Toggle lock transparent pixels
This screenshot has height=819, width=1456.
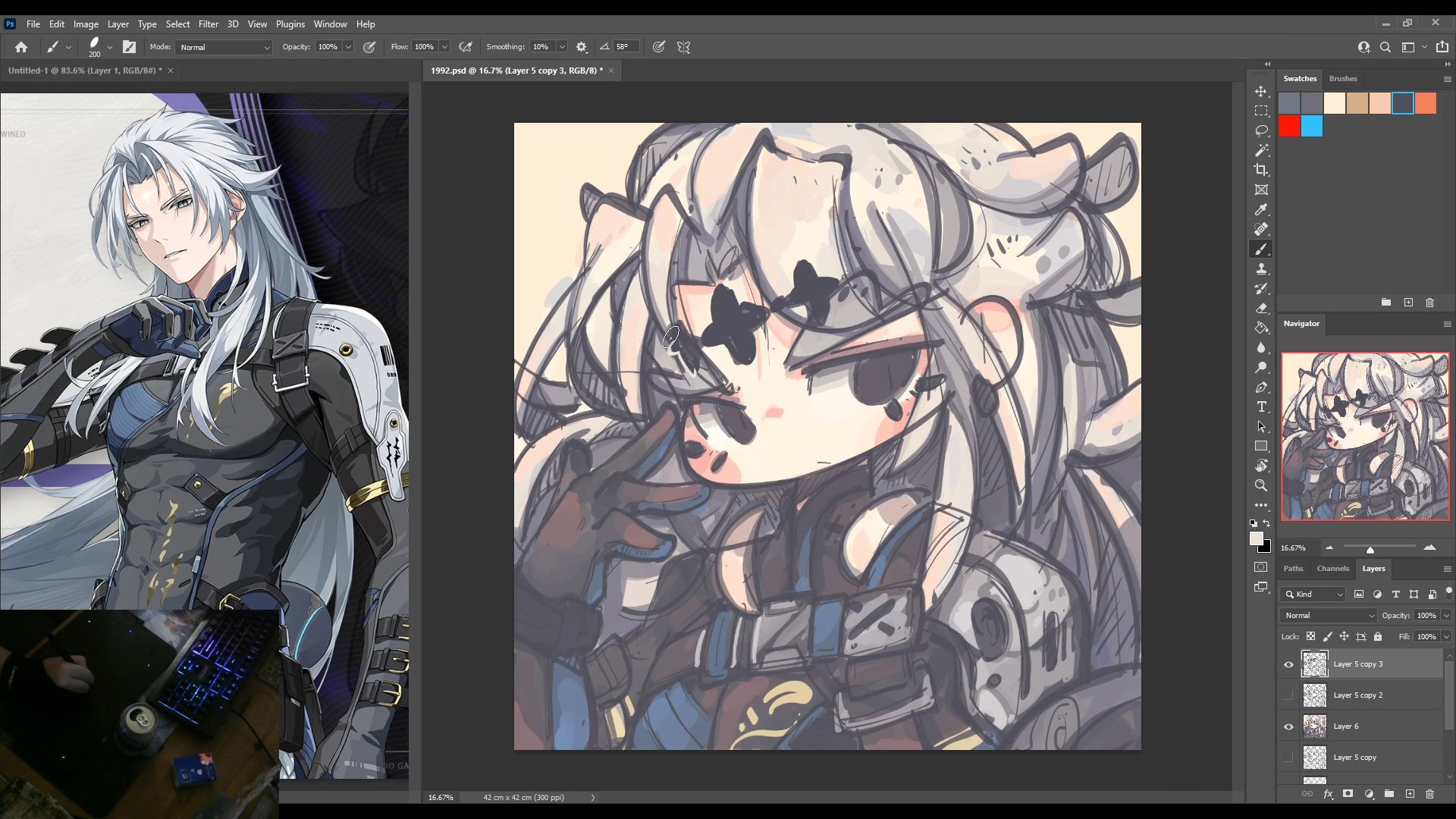click(1310, 637)
